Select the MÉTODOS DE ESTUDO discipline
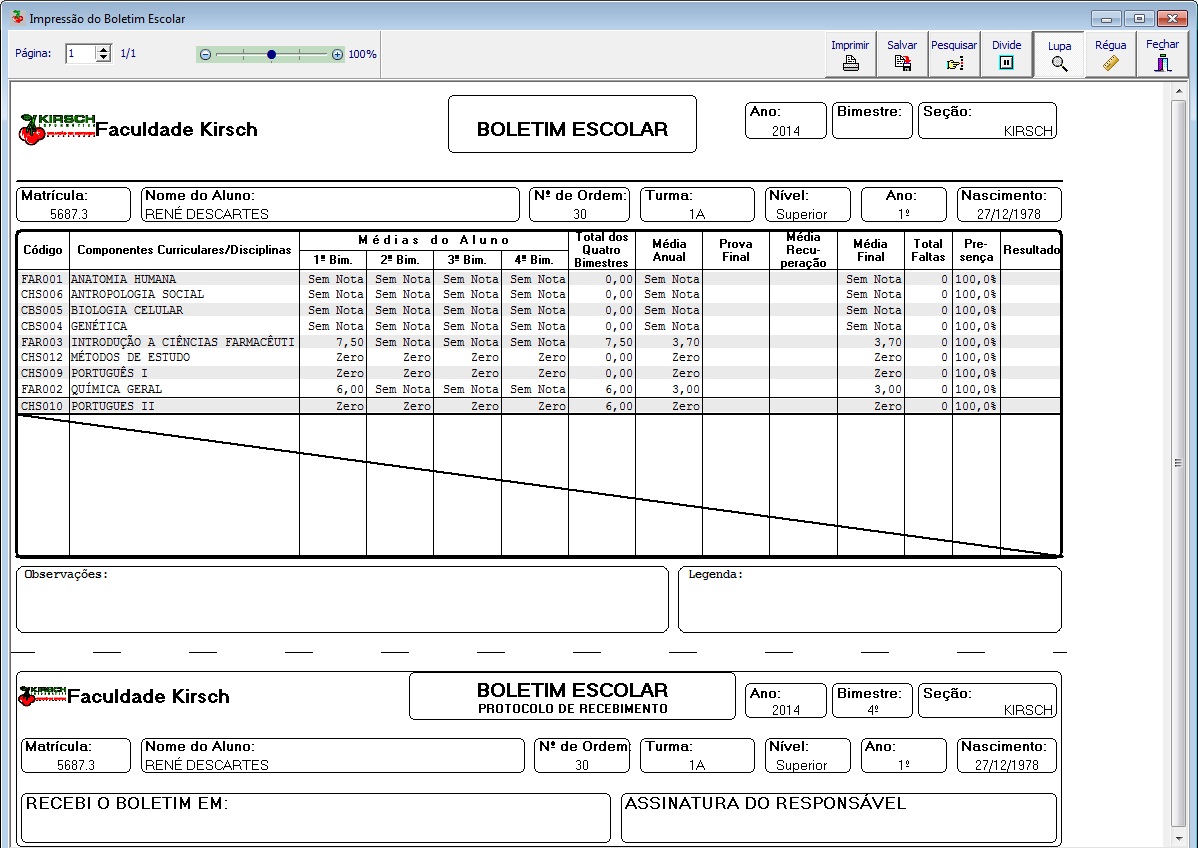This screenshot has width=1198, height=848. pyautogui.click(x=131, y=358)
